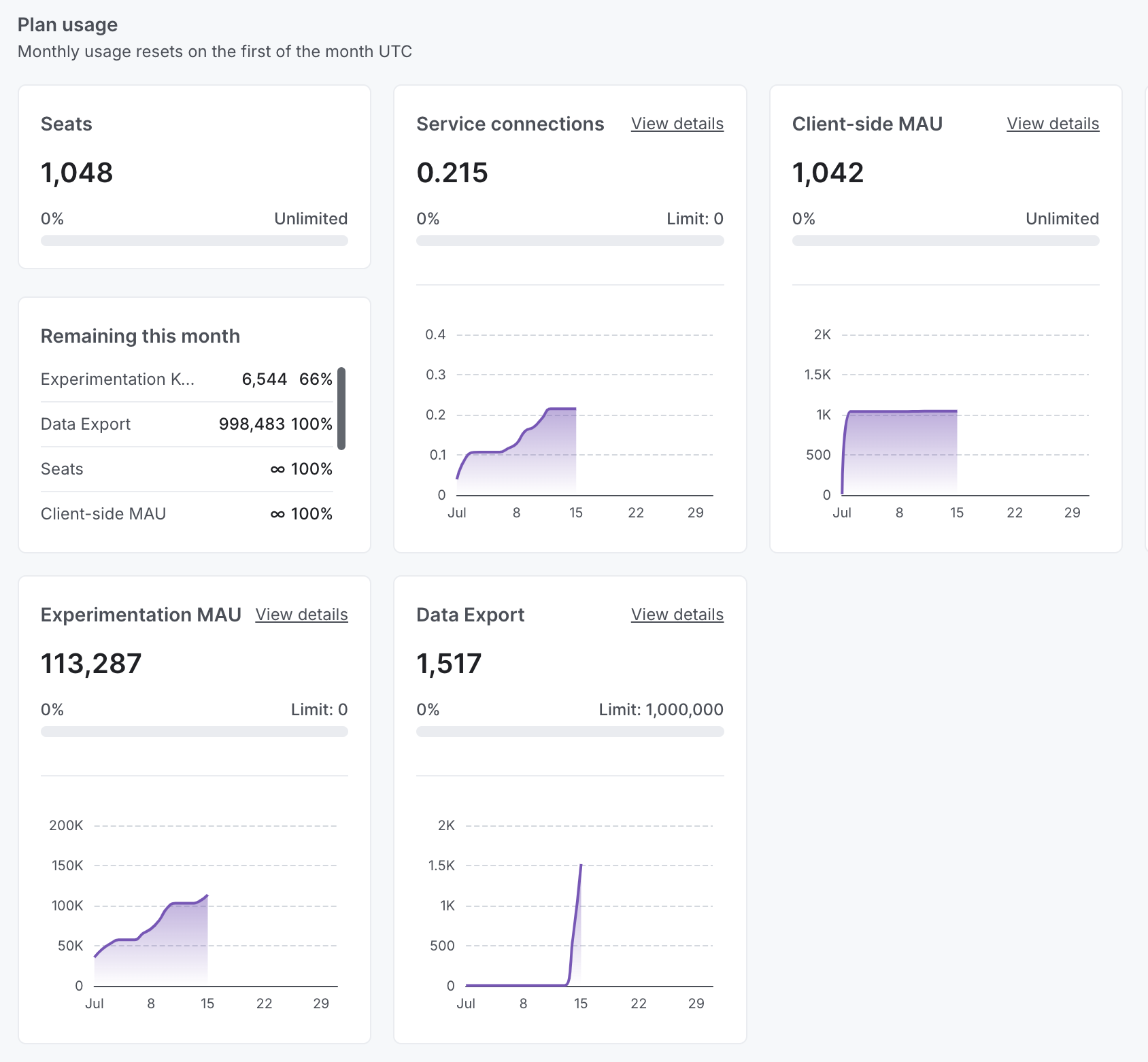This screenshot has height=1062, width=1148.
Task: Open Client-side MAU View details link
Action: (x=1052, y=124)
